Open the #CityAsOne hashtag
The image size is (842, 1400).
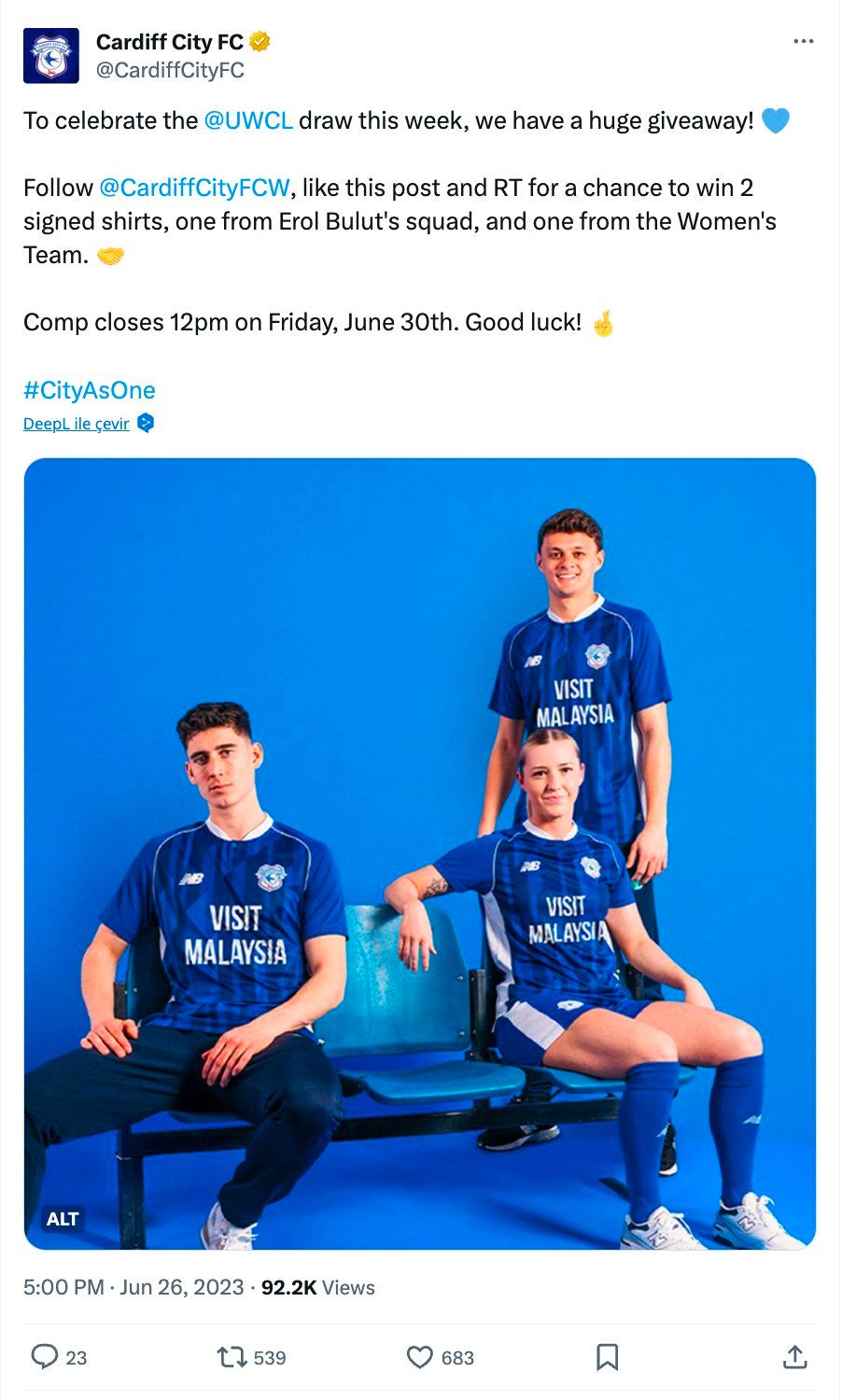pos(90,390)
